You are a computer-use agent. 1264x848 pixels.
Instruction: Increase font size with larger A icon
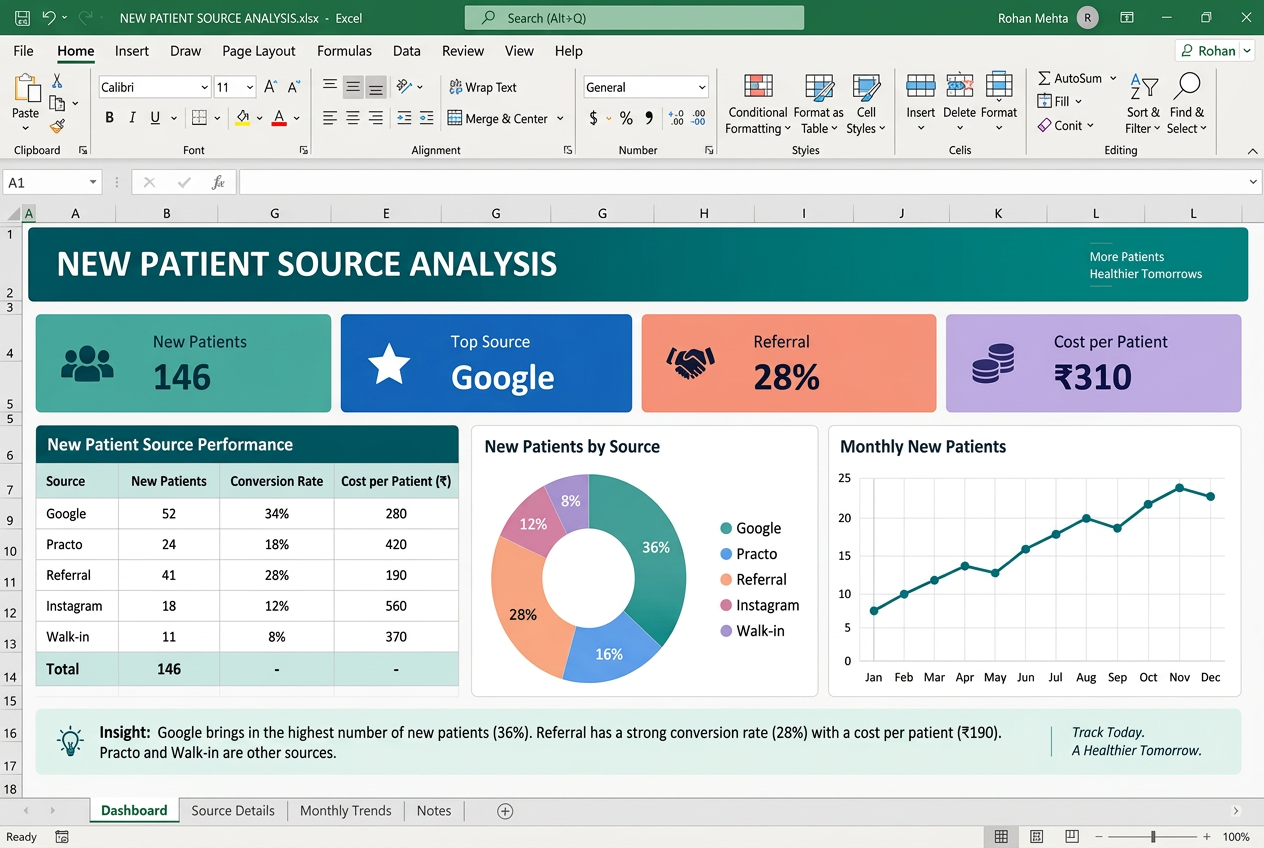coord(271,87)
